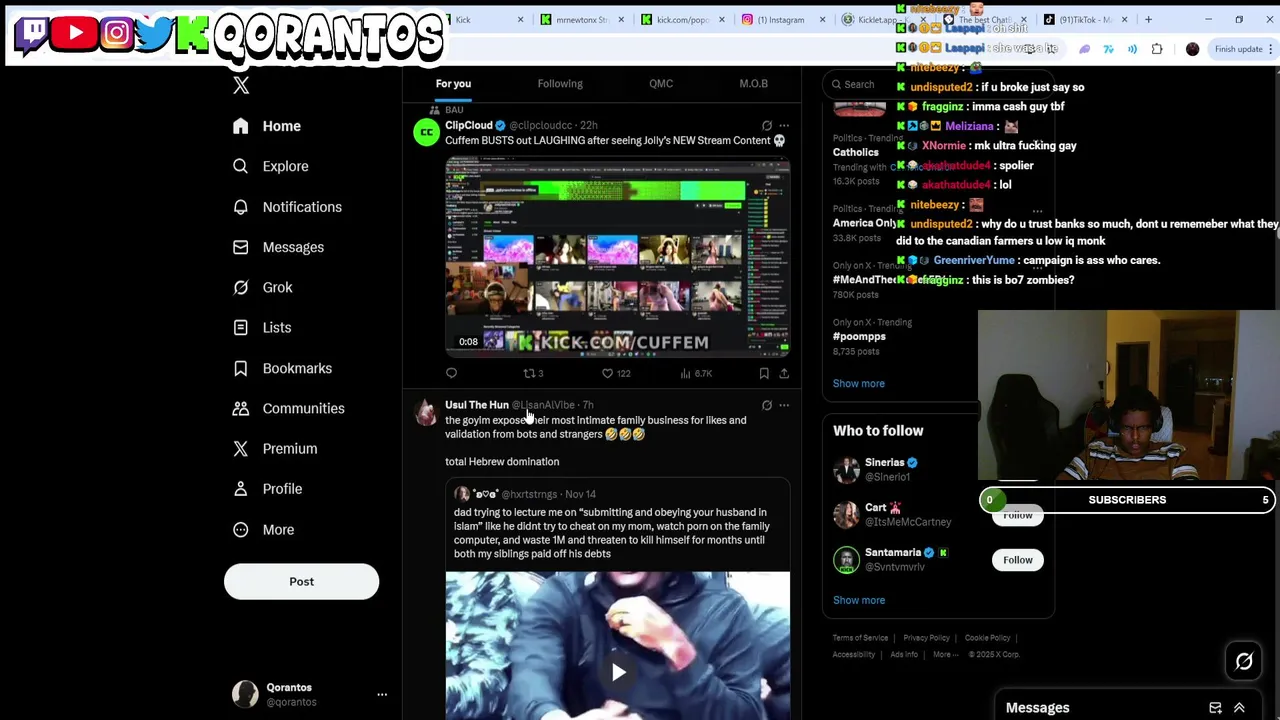Switch to the Instagram browser tab

point(780,20)
